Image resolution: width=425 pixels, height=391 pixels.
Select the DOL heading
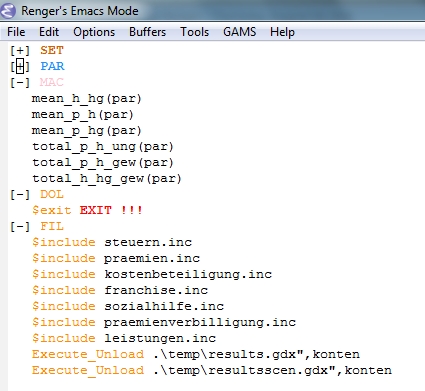point(52,194)
